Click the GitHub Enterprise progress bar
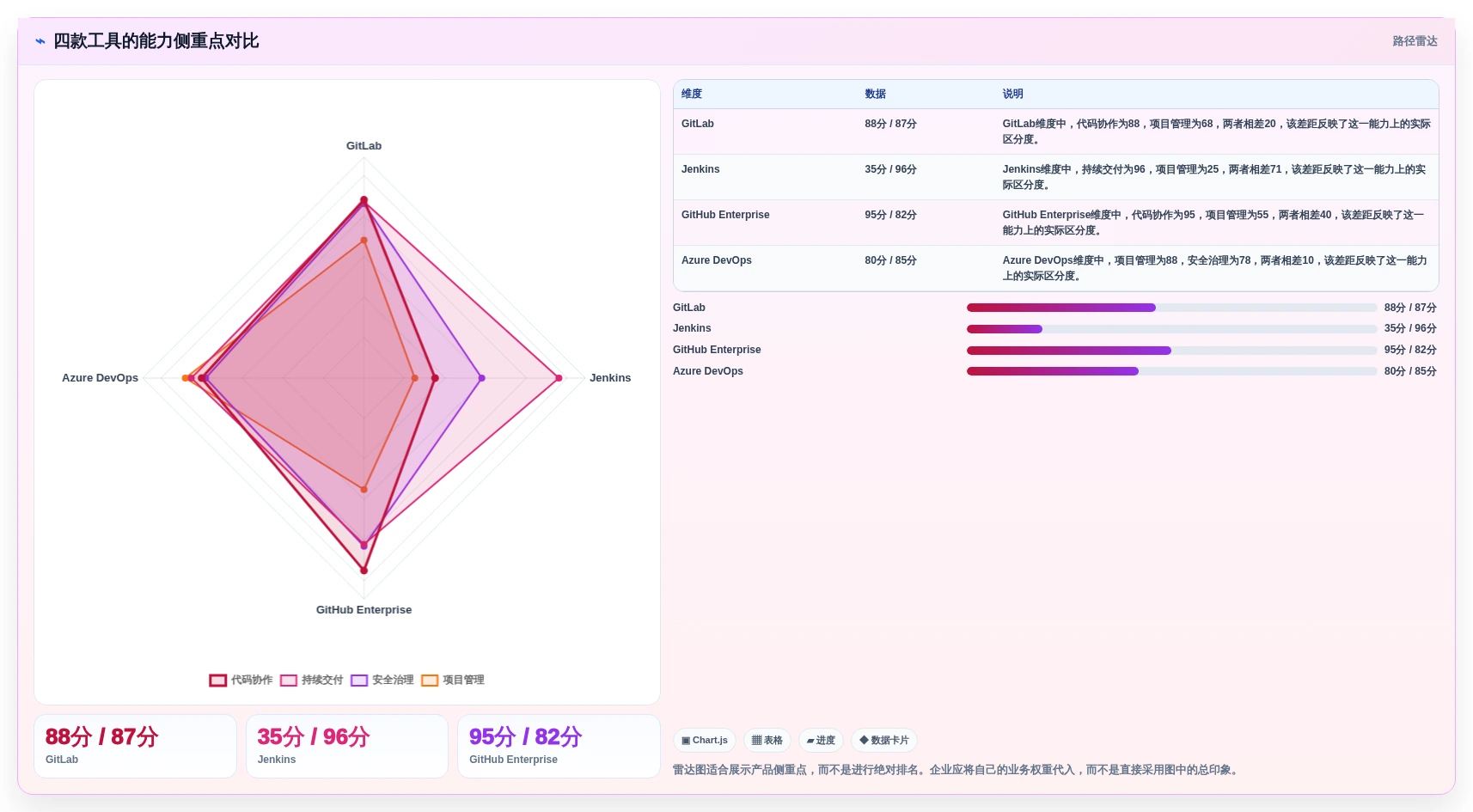 click(1171, 351)
